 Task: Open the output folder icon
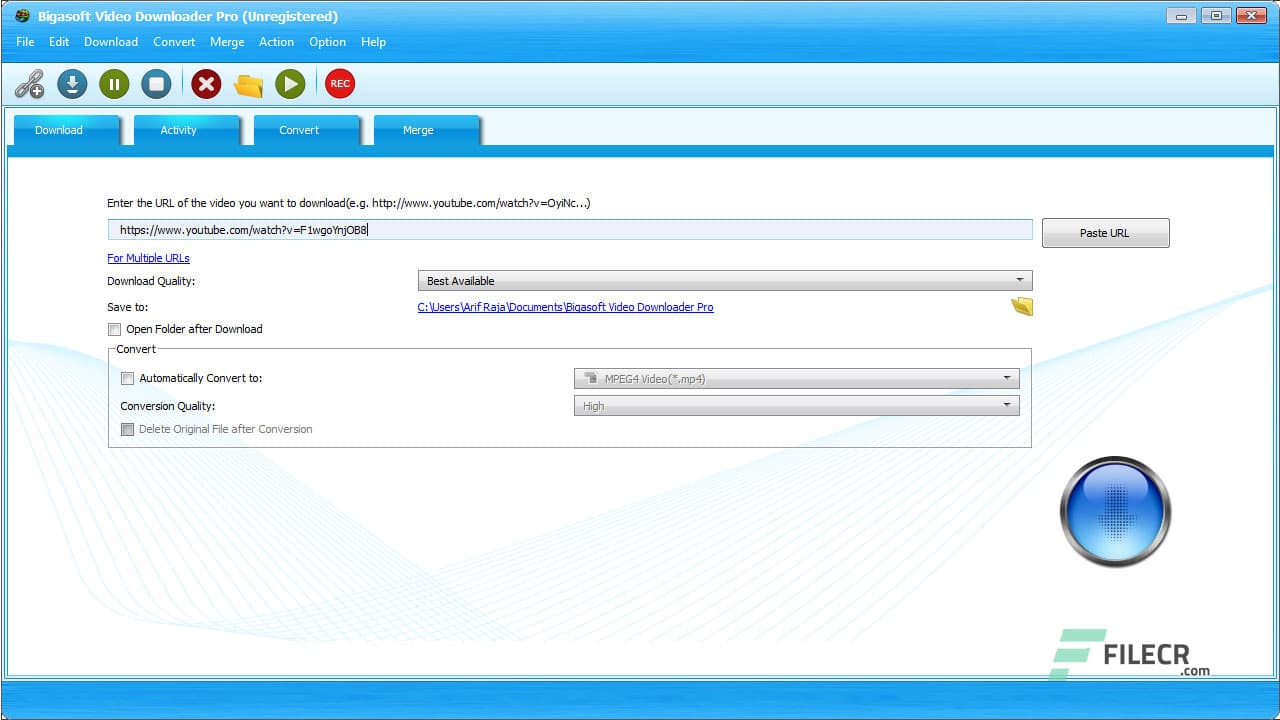tap(248, 84)
